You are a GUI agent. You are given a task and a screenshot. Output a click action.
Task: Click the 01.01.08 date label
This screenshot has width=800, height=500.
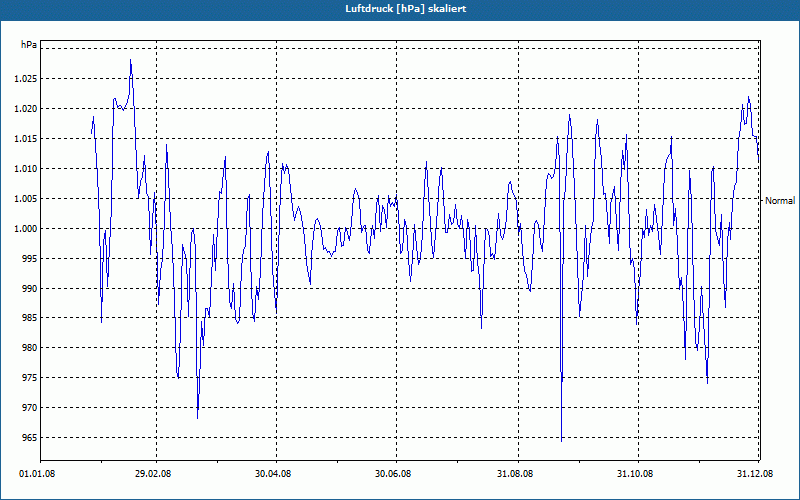coord(37,474)
